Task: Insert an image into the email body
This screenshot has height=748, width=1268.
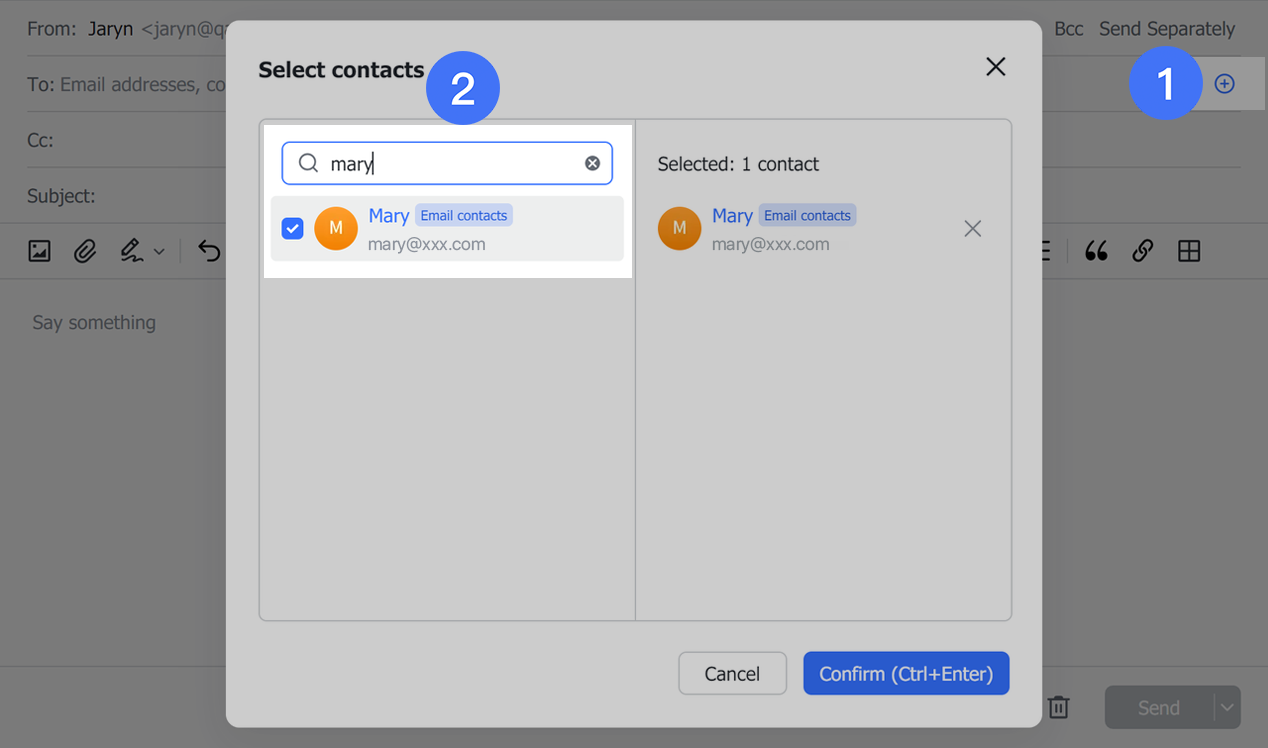Action: pos(39,251)
